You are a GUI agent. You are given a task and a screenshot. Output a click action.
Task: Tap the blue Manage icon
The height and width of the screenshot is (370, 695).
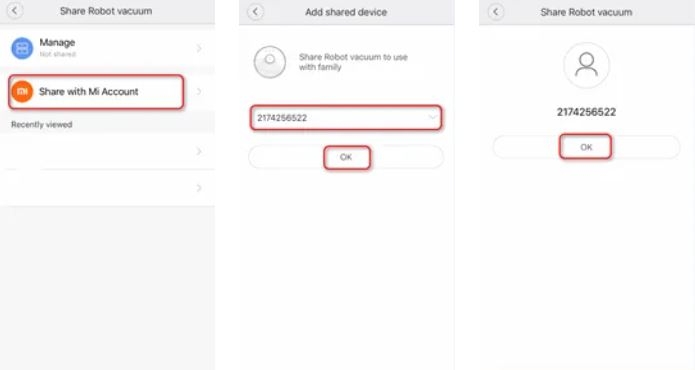coord(22,48)
